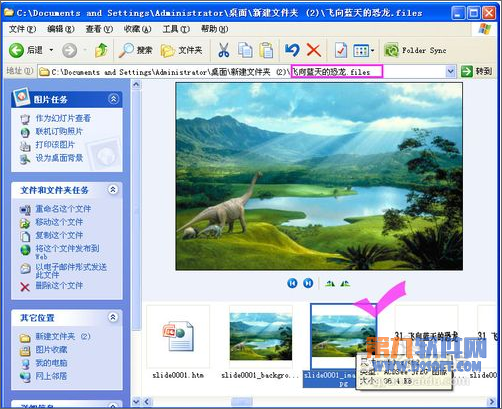The image size is (502, 409).
Task: Click the Paste clipboard icon
Action: tap(266, 50)
